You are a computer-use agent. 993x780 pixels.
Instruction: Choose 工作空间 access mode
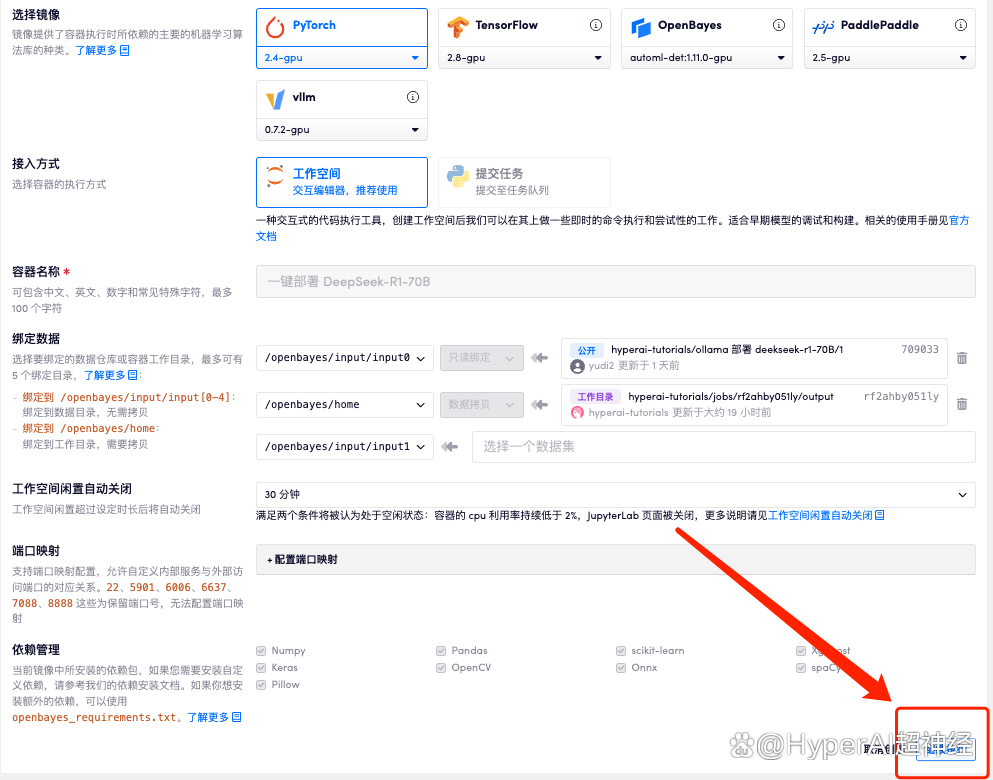(x=342, y=182)
